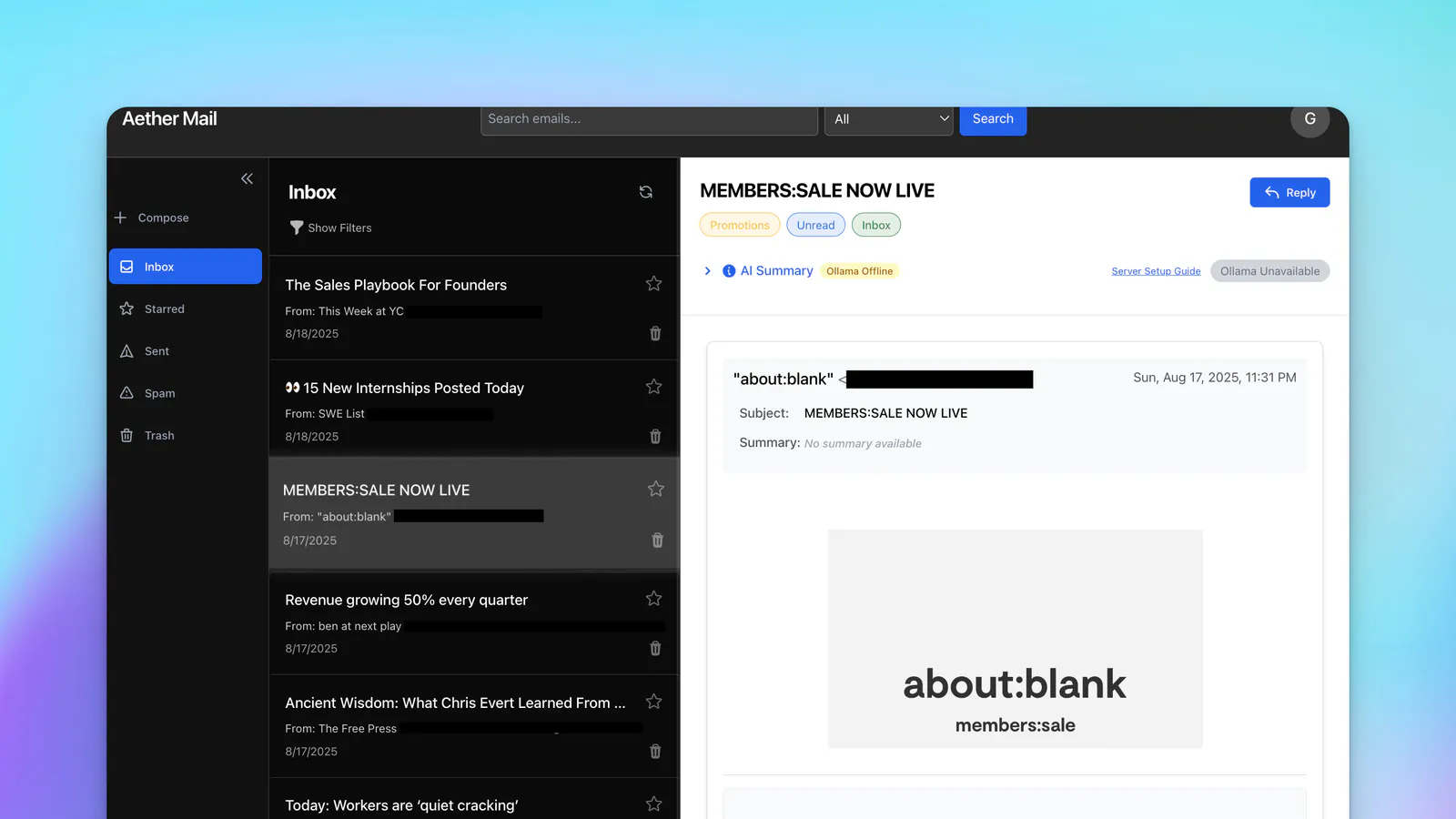The image size is (1456, 819).
Task: Click the Ollama Unavailable button
Action: pos(1269,271)
